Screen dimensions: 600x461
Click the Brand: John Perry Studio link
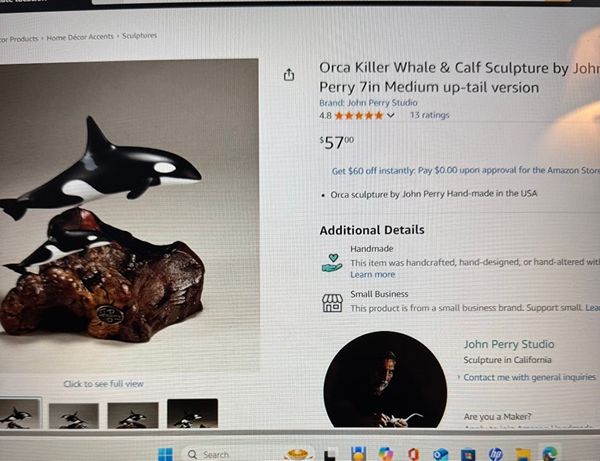[368, 103]
